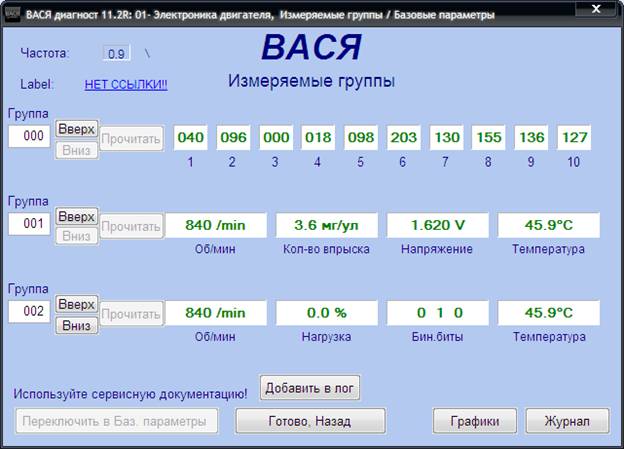Click the app icon in the title bar
The image size is (624, 449).
pos(13,14)
